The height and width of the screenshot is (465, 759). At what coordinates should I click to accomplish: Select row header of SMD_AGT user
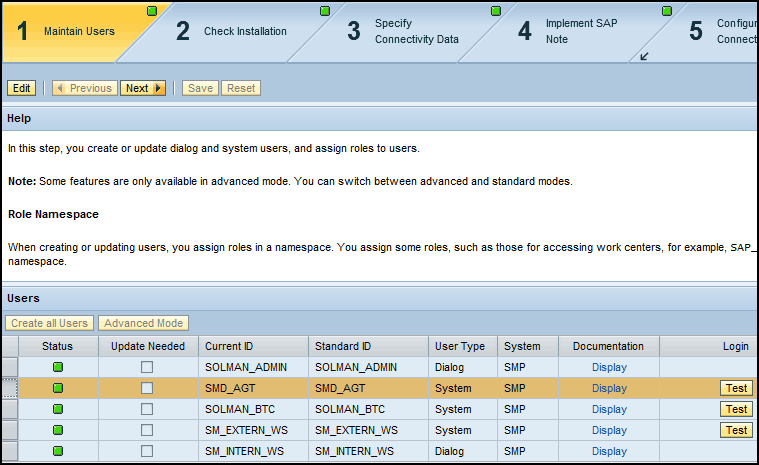coord(10,388)
